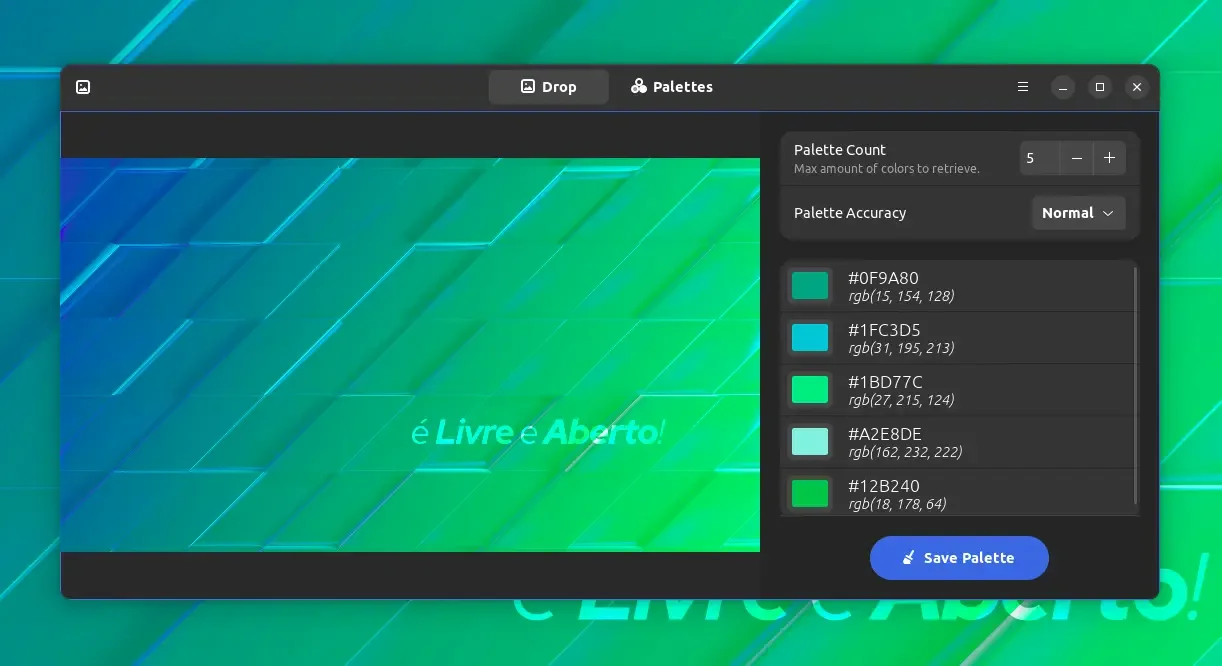Viewport: 1222px width, 666px height.
Task: Select the #A2E8DE pale teal swatch
Action: (x=810, y=442)
